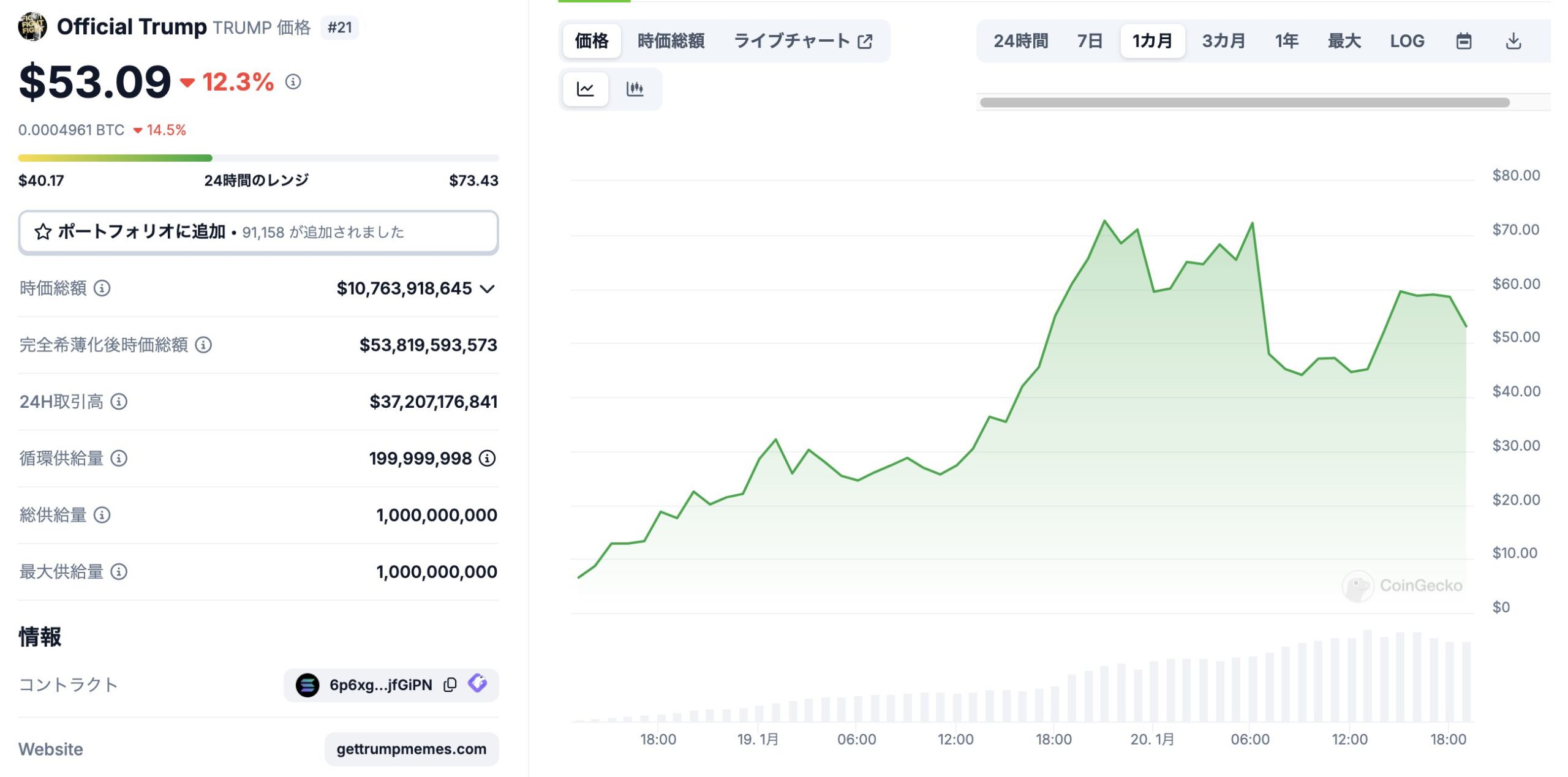The height and width of the screenshot is (777, 1568).
Task: Select the 24時間 time range
Action: (1020, 41)
